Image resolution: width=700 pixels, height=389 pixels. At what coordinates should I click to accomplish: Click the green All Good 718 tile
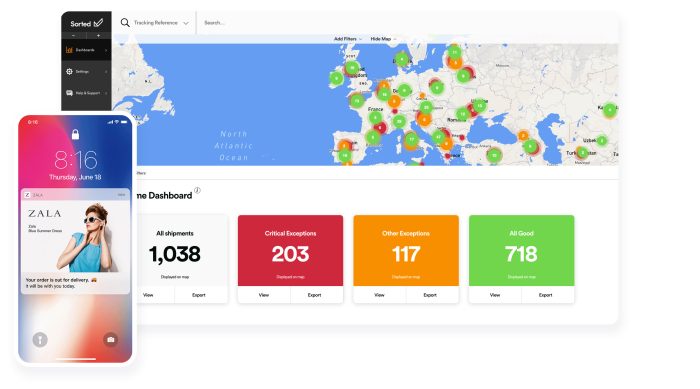(x=521, y=251)
